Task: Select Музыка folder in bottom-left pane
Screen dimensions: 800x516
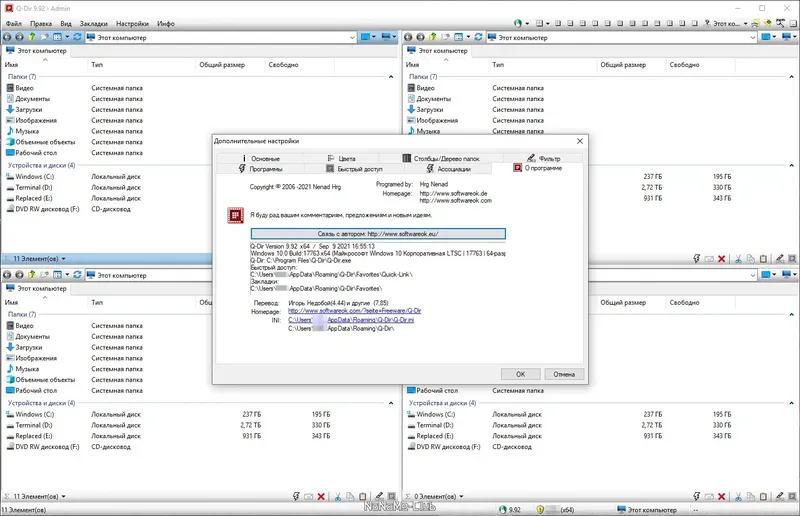Action: (22, 369)
